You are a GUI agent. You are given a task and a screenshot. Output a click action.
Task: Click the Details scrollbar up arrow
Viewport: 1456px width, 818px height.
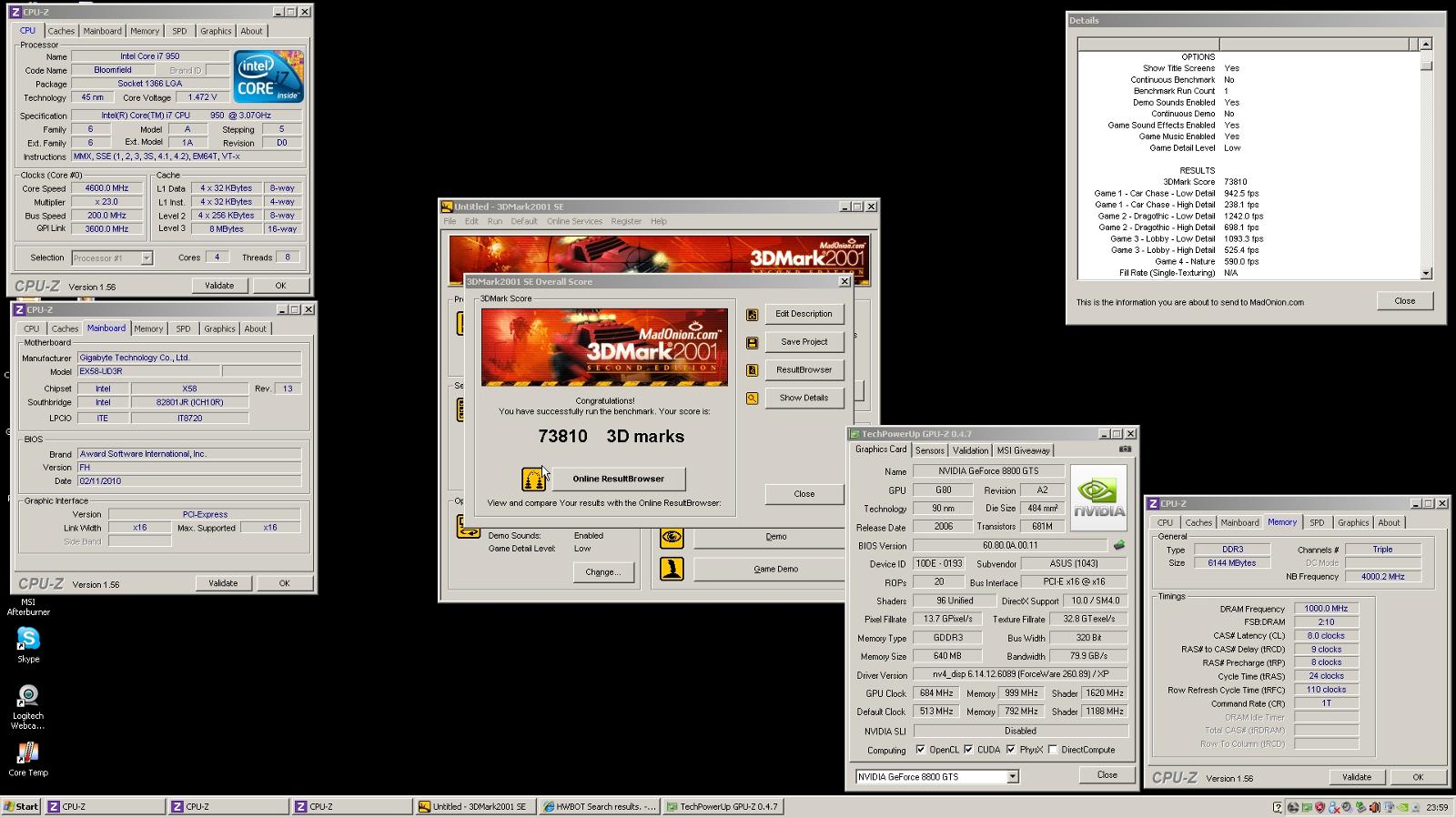point(1426,44)
